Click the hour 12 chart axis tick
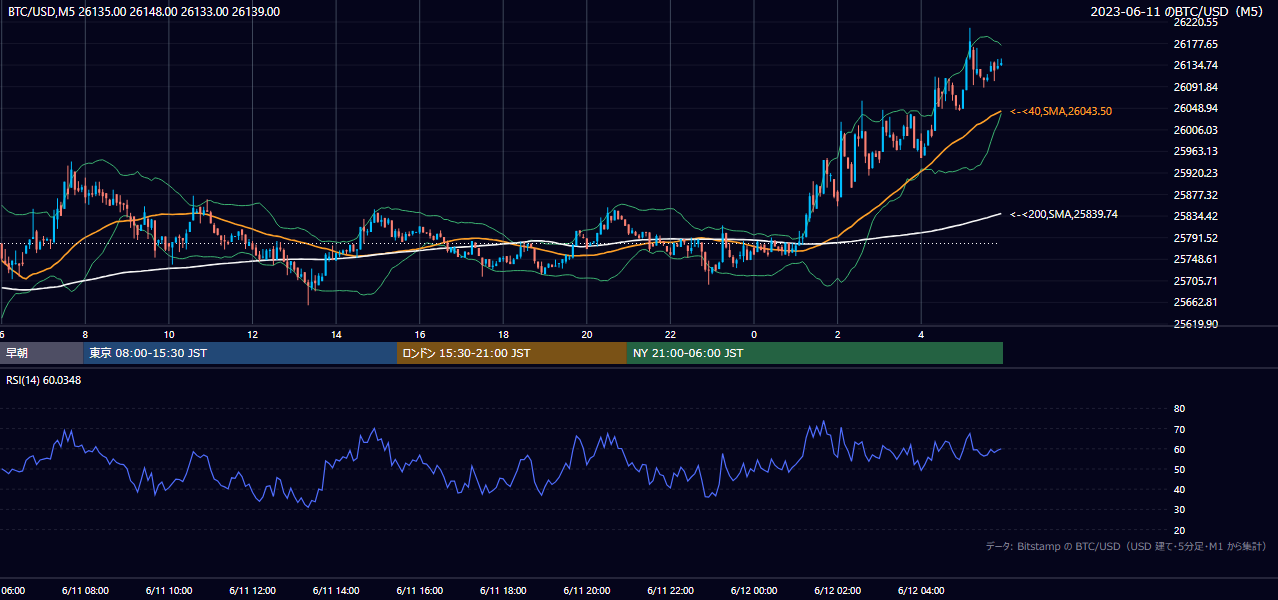The image size is (1278, 600). 252,335
